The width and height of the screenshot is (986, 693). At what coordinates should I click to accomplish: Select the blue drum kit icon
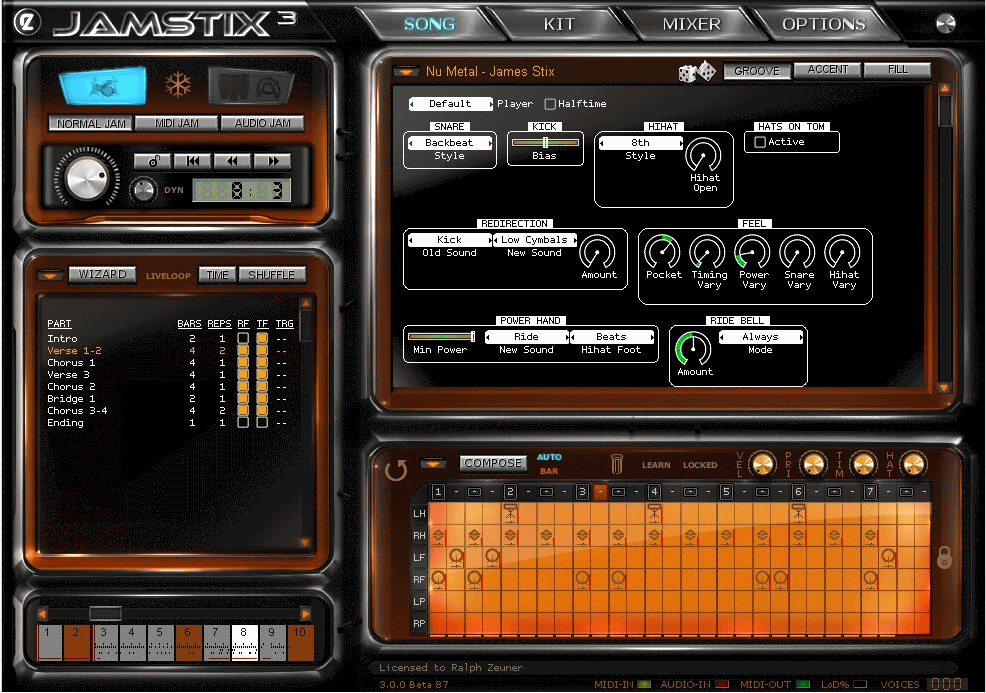click(104, 86)
